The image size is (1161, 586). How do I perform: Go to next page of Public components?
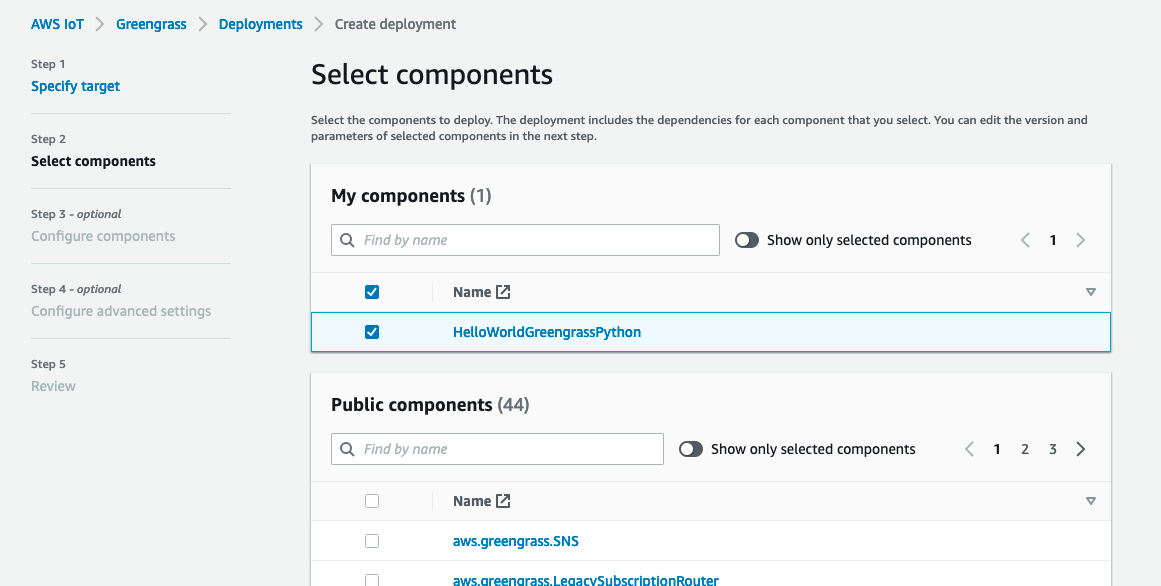coord(1081,449)
